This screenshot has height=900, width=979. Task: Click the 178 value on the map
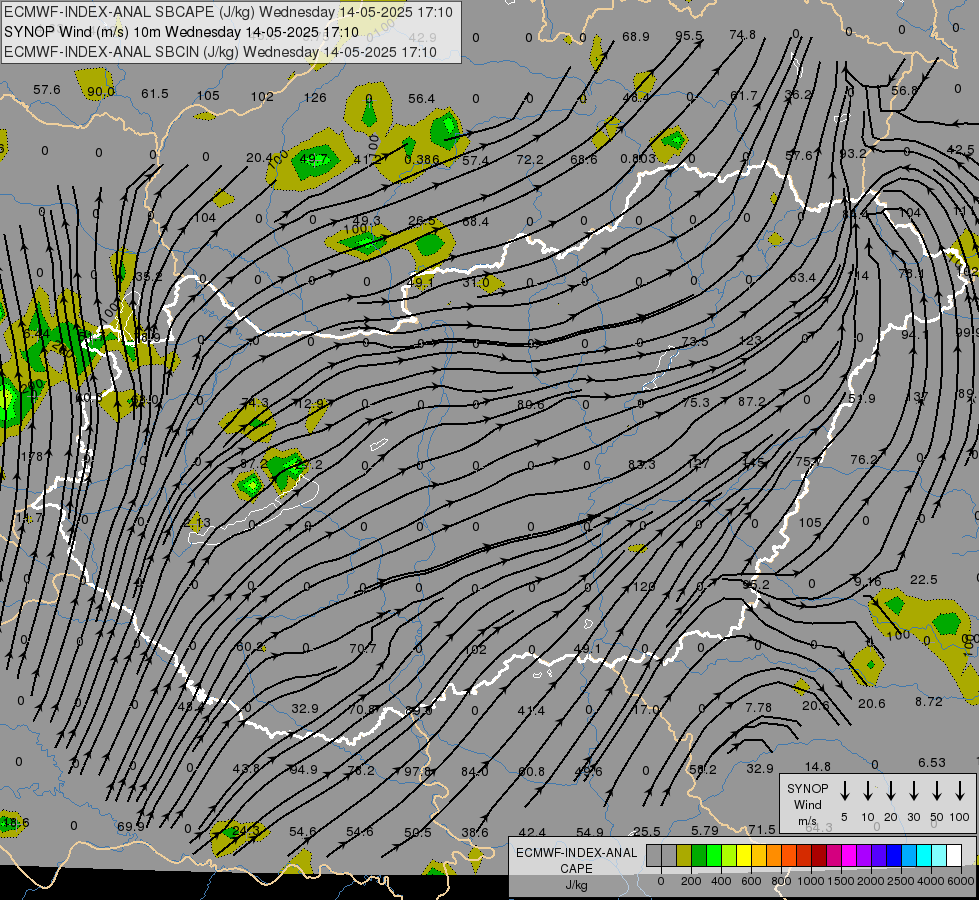[x=31, y=457]
